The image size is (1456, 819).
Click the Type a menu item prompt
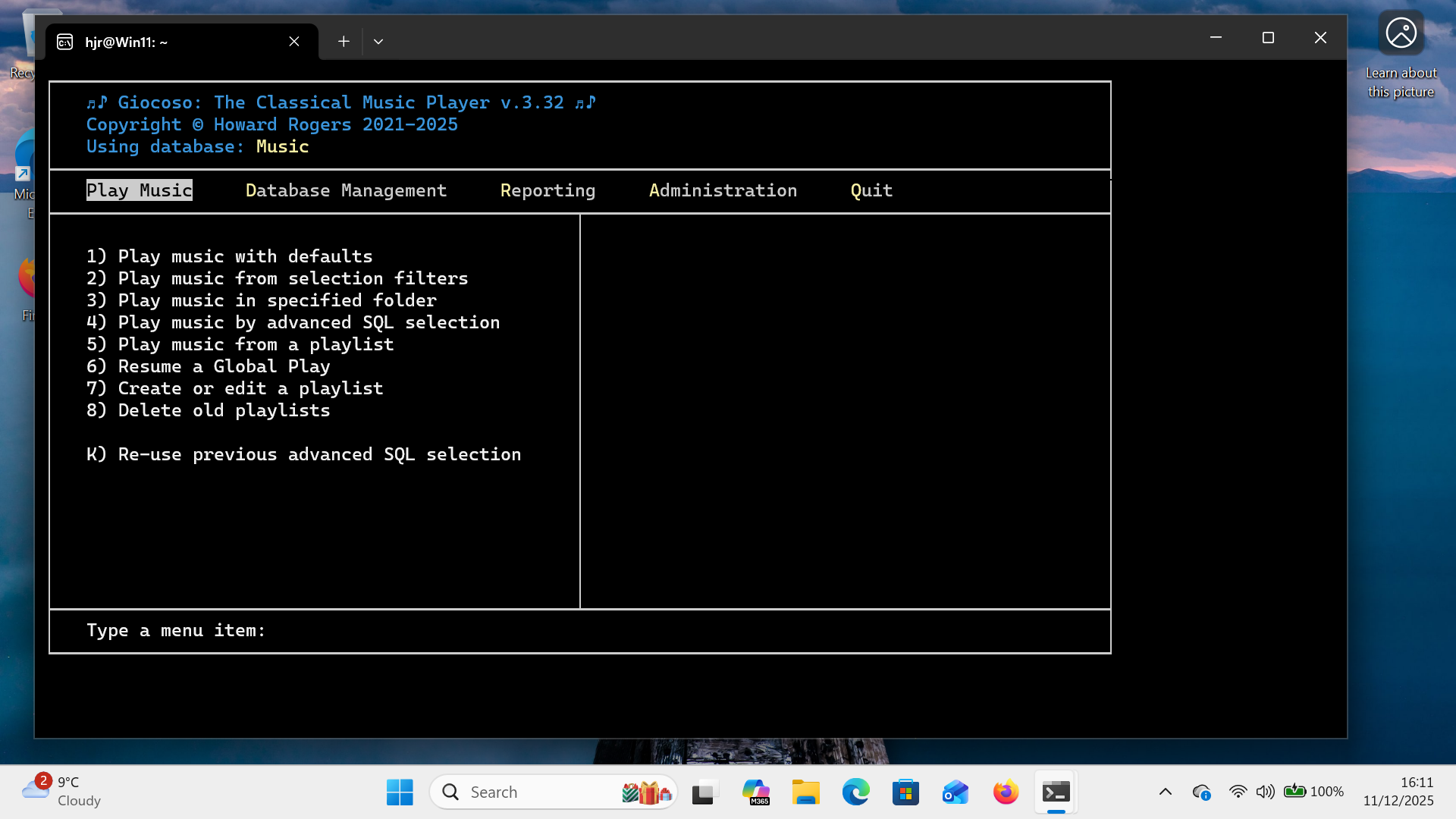(176, 630)
